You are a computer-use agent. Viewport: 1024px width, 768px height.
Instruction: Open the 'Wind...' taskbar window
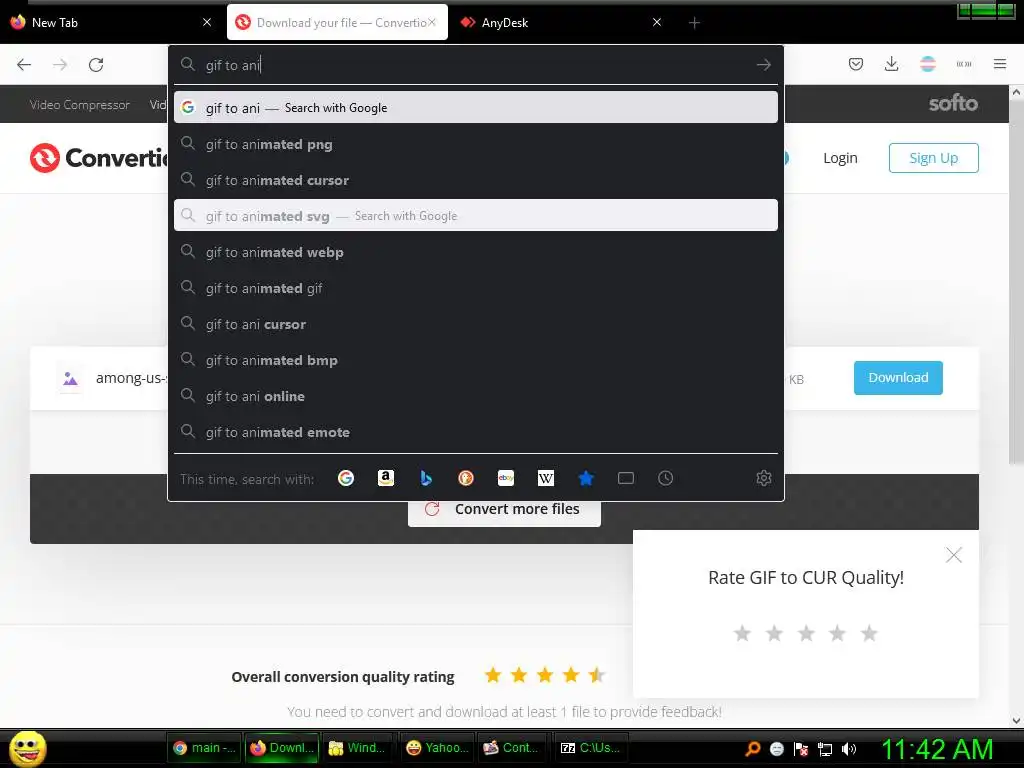coord(357,748)
